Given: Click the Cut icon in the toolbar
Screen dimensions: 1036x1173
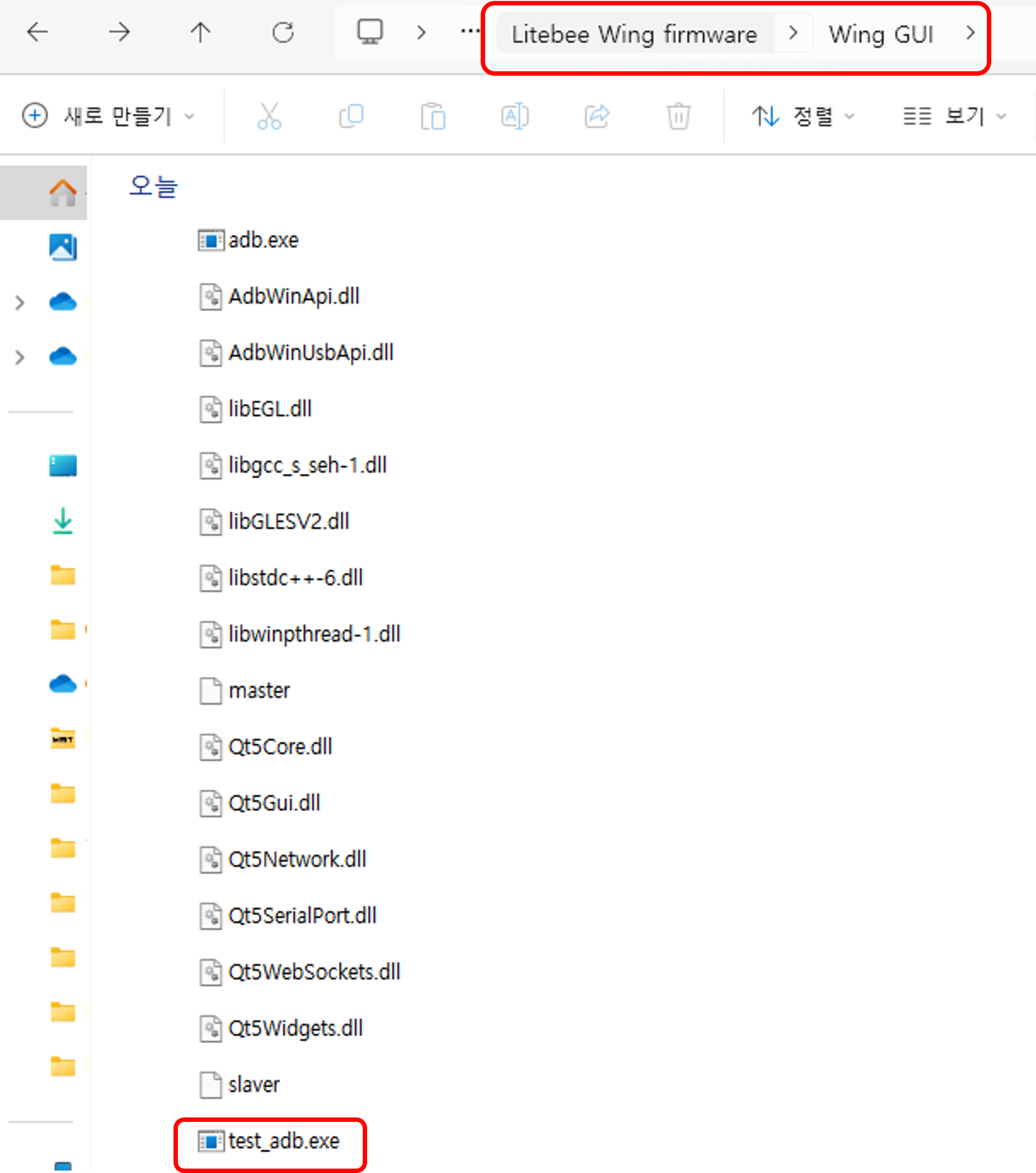Looking at the screenshot, I should [x=270, y=116].
